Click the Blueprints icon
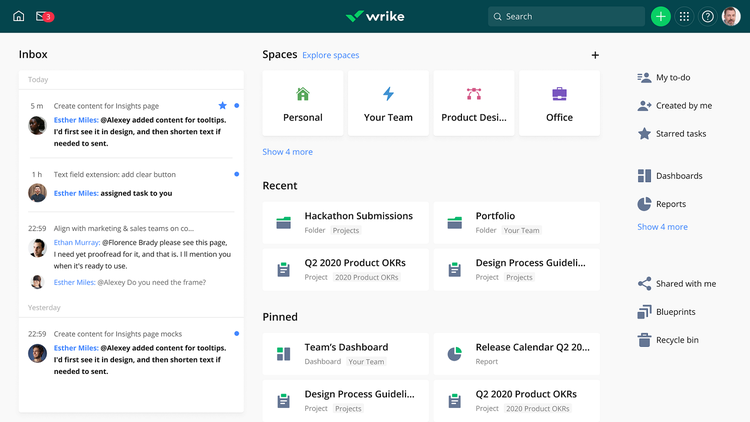 tap(644, 312)
